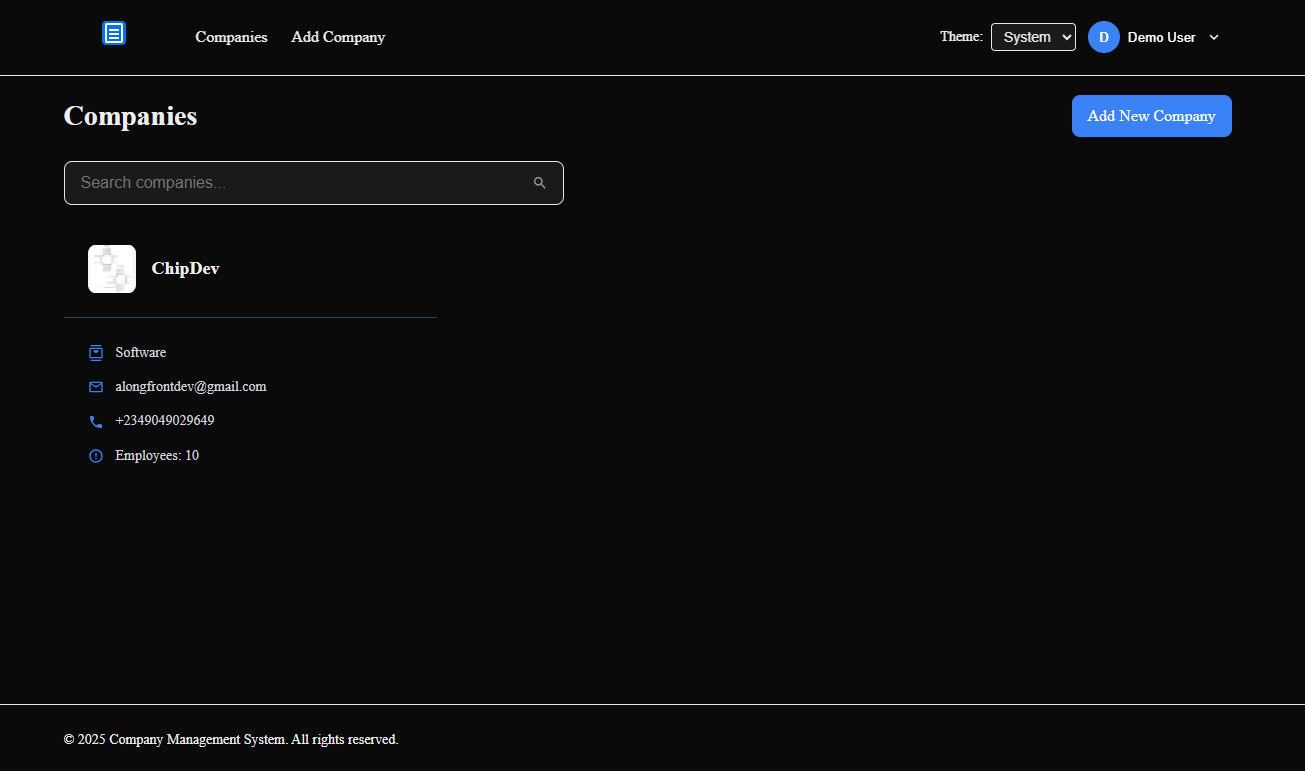Click the ChipDev company logo thumbnail
Image resolution: width=1305 pixels, height=771 pixels.
coord(112,269)
